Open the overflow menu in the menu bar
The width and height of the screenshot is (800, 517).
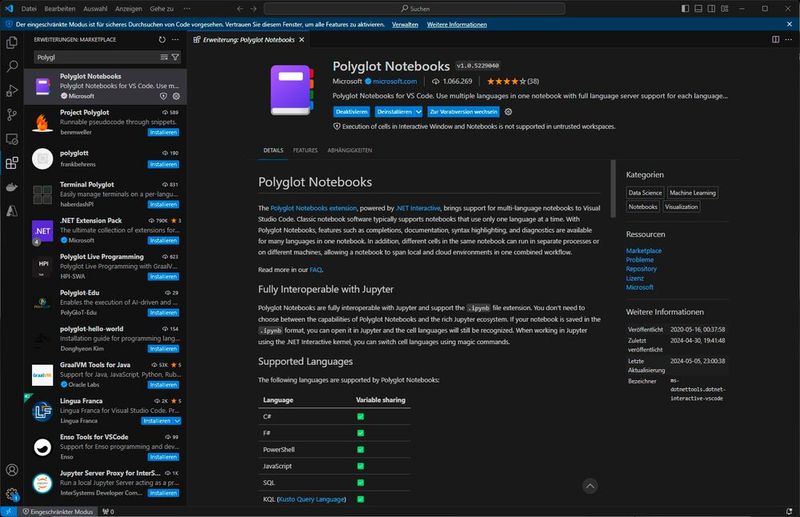click(x=187, y=9)
